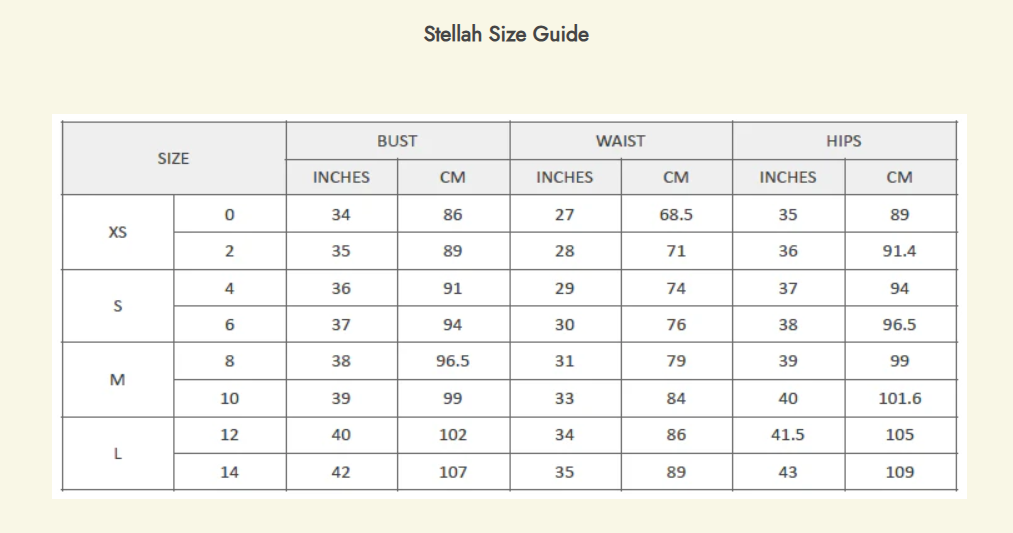Click the INCHES subheader under WAIST
This screenshot has height=533, width=1013.
564,177
